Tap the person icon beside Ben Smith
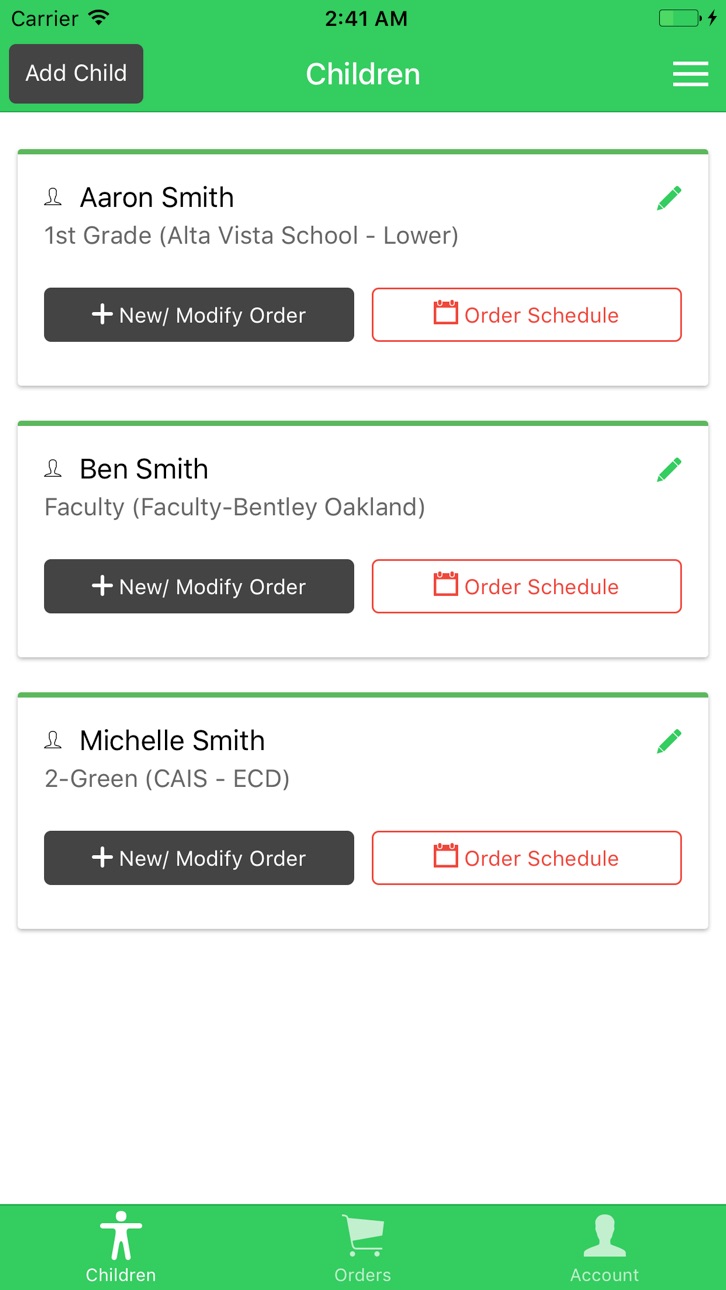The height and width of the screenshot is (1290, 726). coord(53,469)
